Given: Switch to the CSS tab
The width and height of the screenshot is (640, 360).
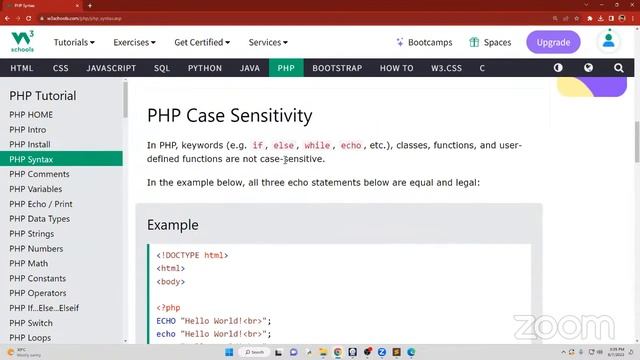Looking at the screenshot, I should point(60,68).
